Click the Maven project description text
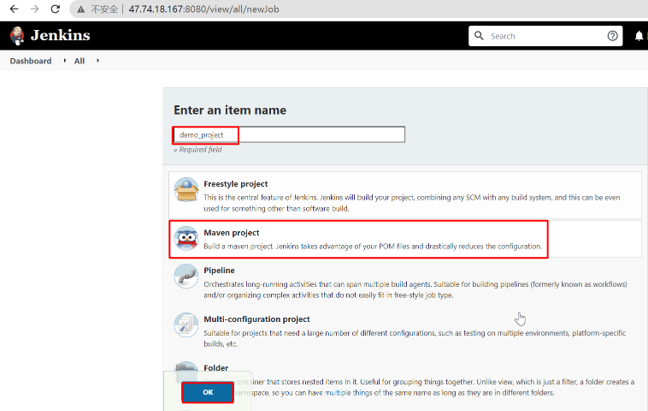The width and height of the screenshot is (648, 411). tap(372, 246)
